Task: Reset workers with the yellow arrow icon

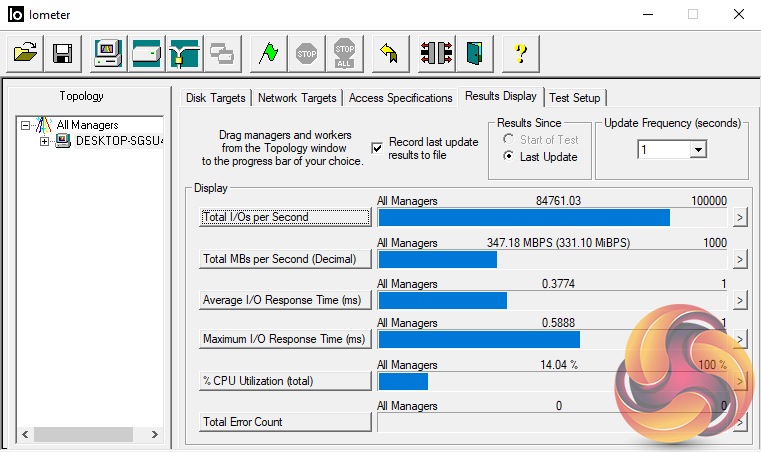Action: pos(390,53)
